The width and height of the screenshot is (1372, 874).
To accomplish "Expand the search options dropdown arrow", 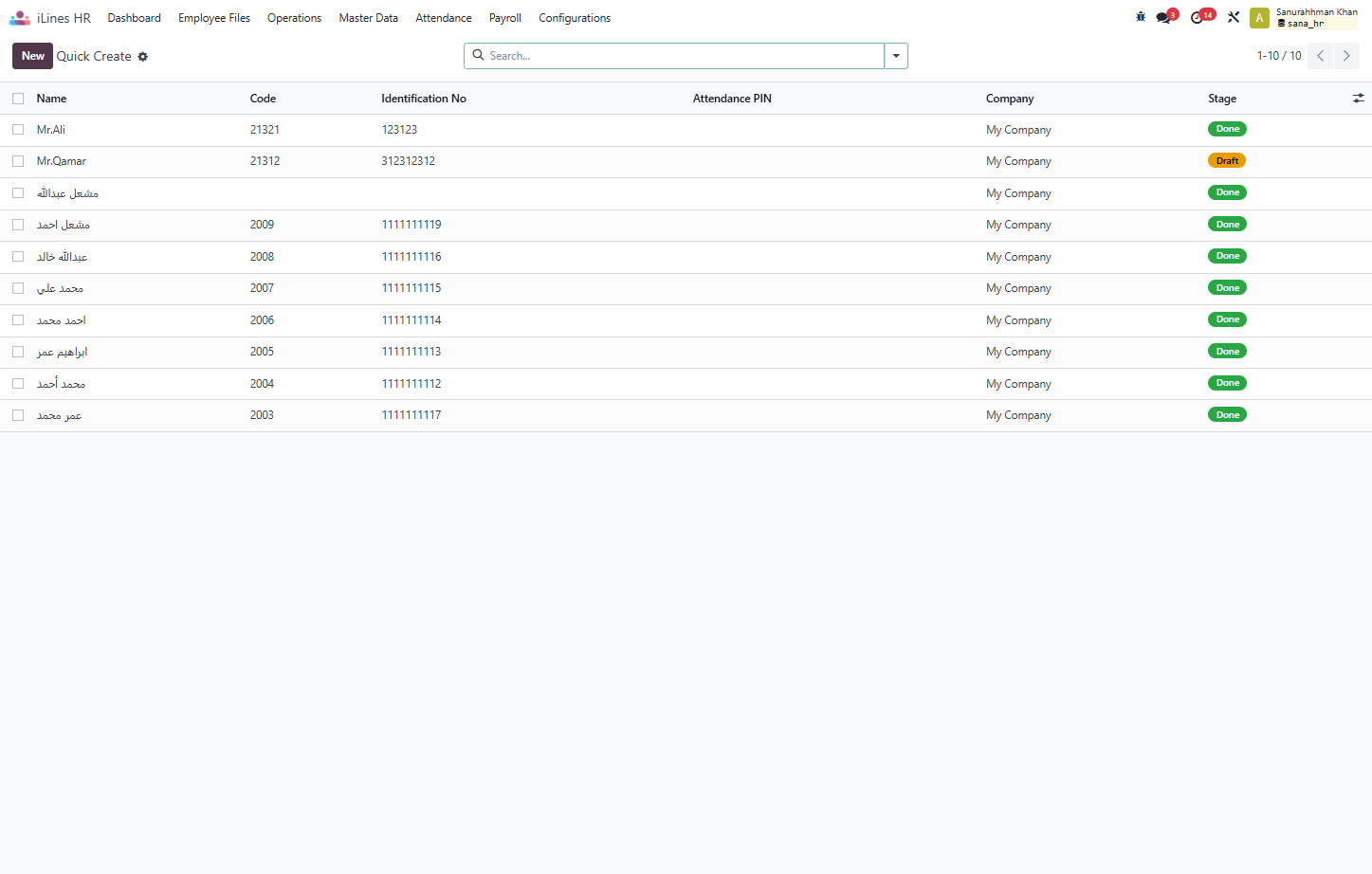I will pos(896,56).
